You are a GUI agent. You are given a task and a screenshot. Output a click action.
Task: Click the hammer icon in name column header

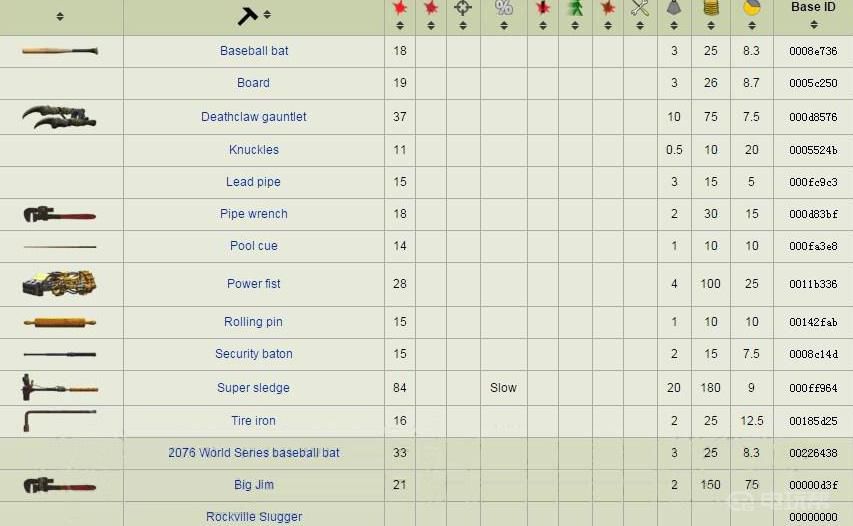248,16
